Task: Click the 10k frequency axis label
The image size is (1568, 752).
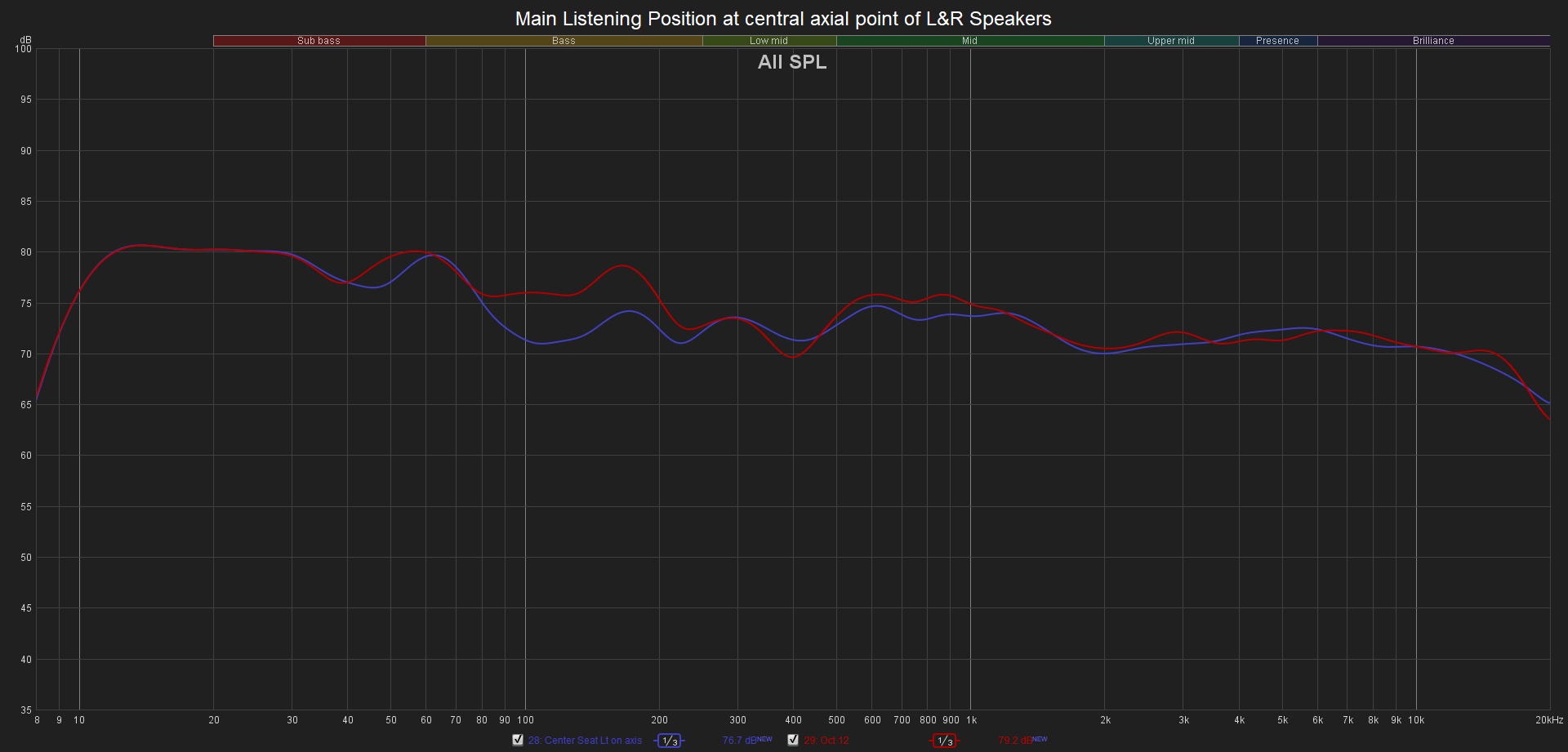Action: coord(1416,720)
